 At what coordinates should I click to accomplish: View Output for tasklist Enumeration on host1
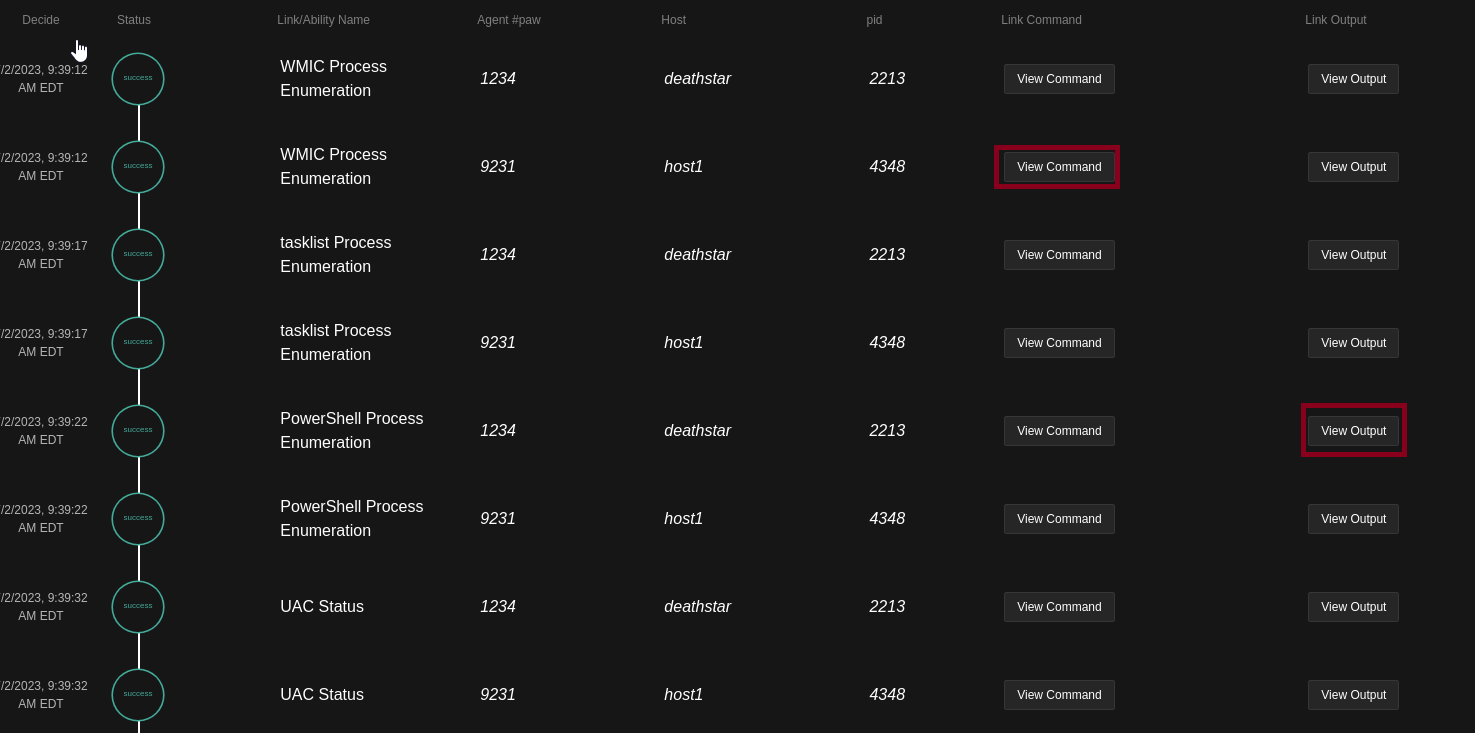1353,343
